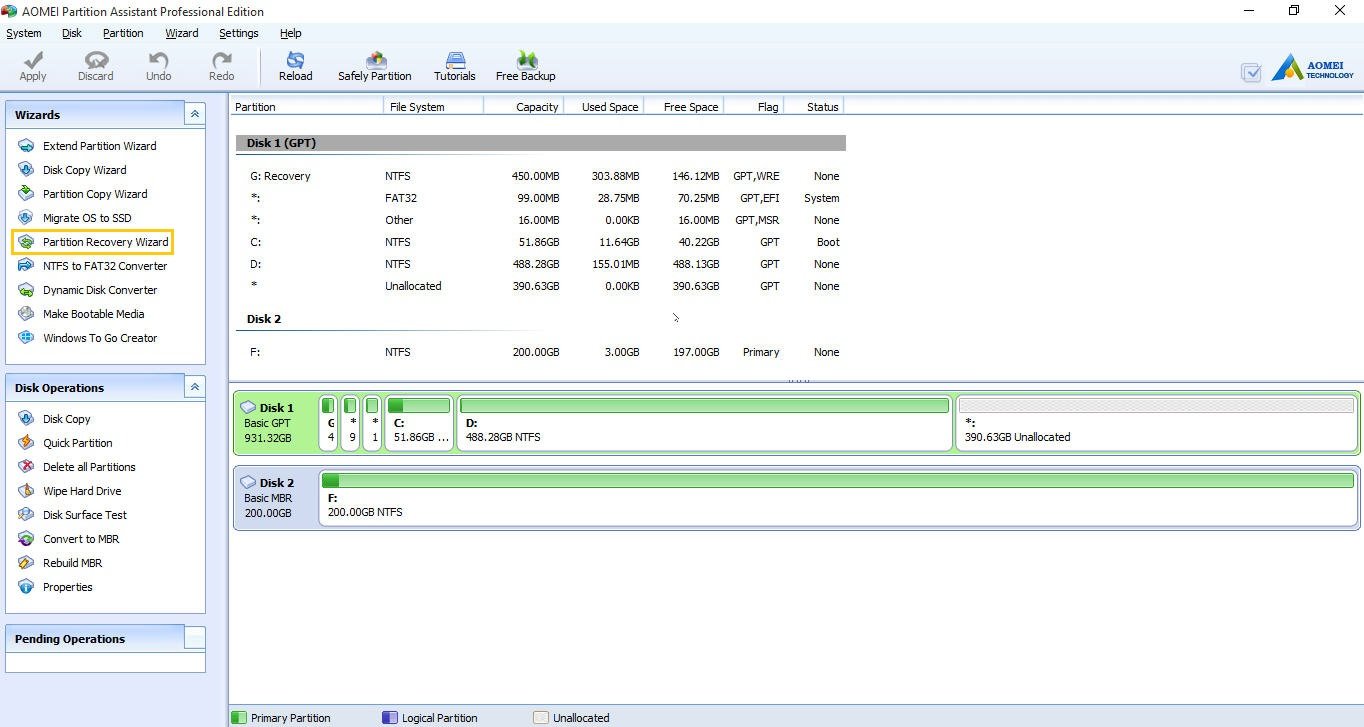Open the Wizard menu

click(182, 33)
